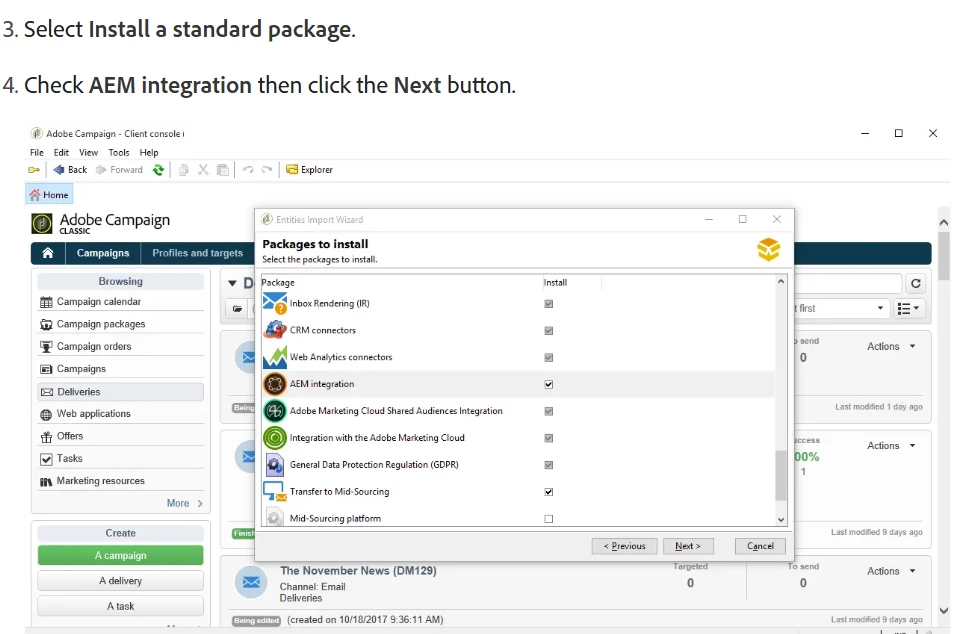Viewport: 959px width, 634px height.
Task: Cancel the Entities Import Wizard
Action: point(760,546)
